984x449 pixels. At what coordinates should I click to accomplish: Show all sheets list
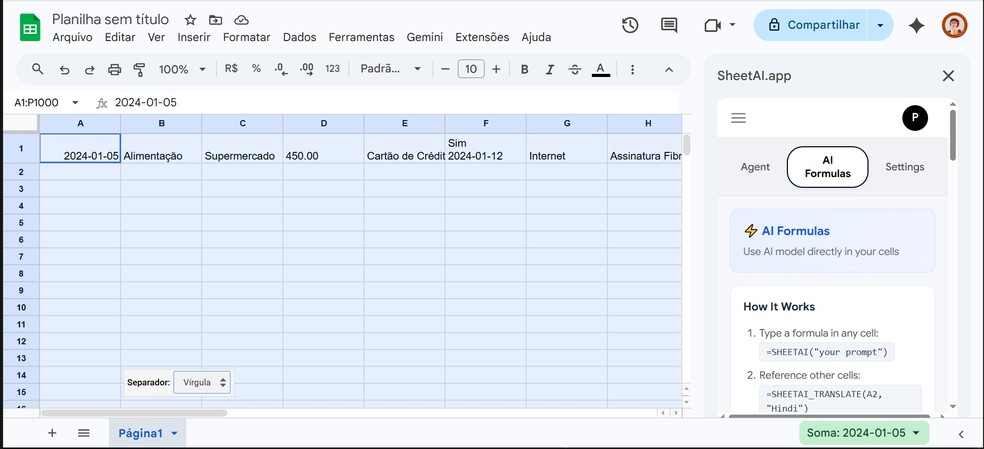84,433
